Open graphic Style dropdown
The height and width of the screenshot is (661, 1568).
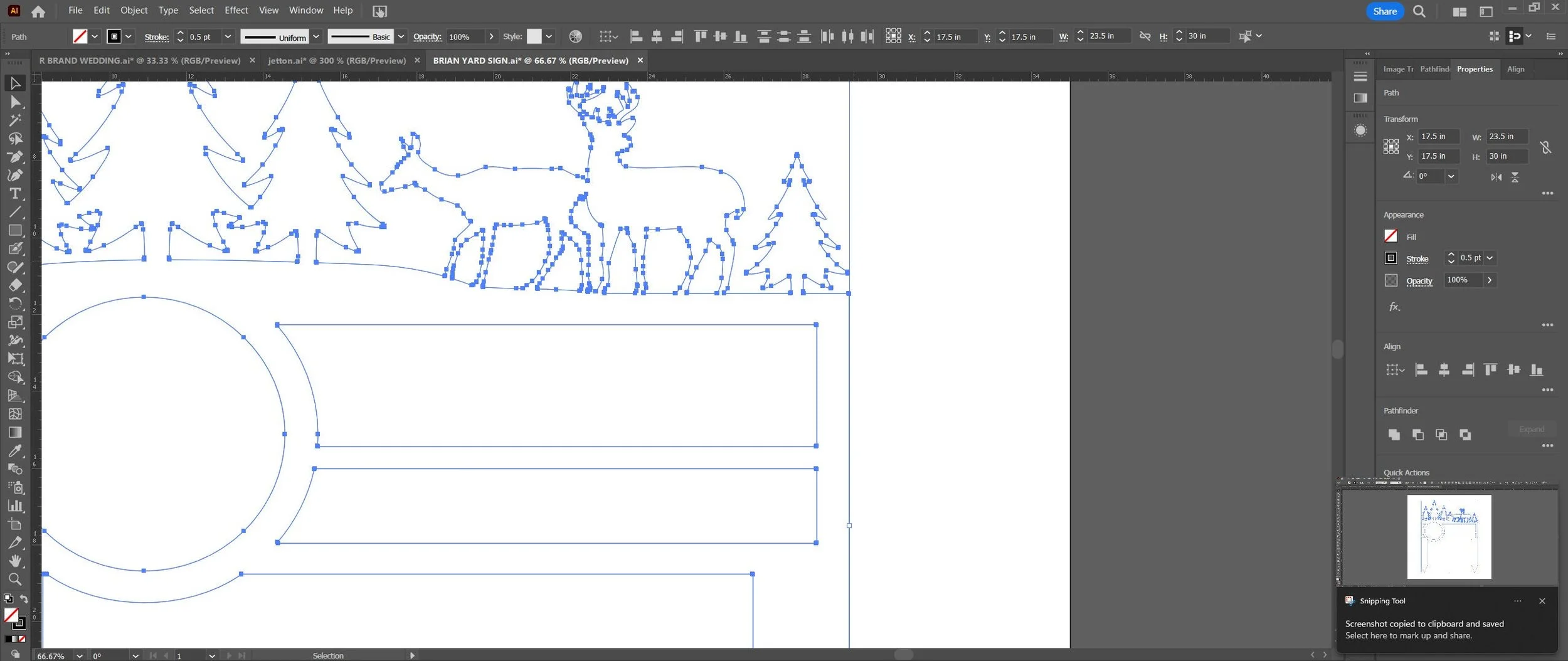[x=549, y=36]
